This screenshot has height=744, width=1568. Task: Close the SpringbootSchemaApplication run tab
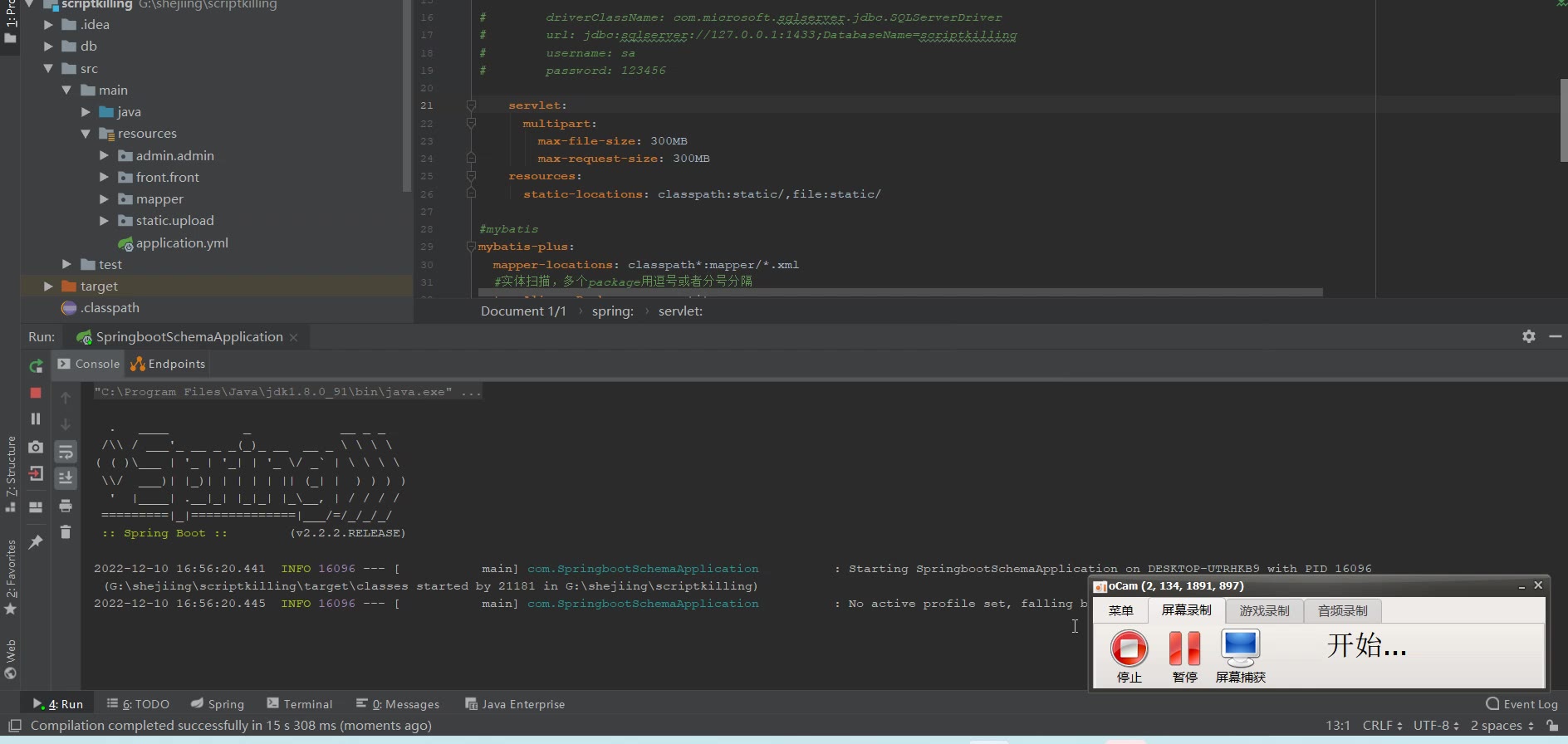click(293, 337)
